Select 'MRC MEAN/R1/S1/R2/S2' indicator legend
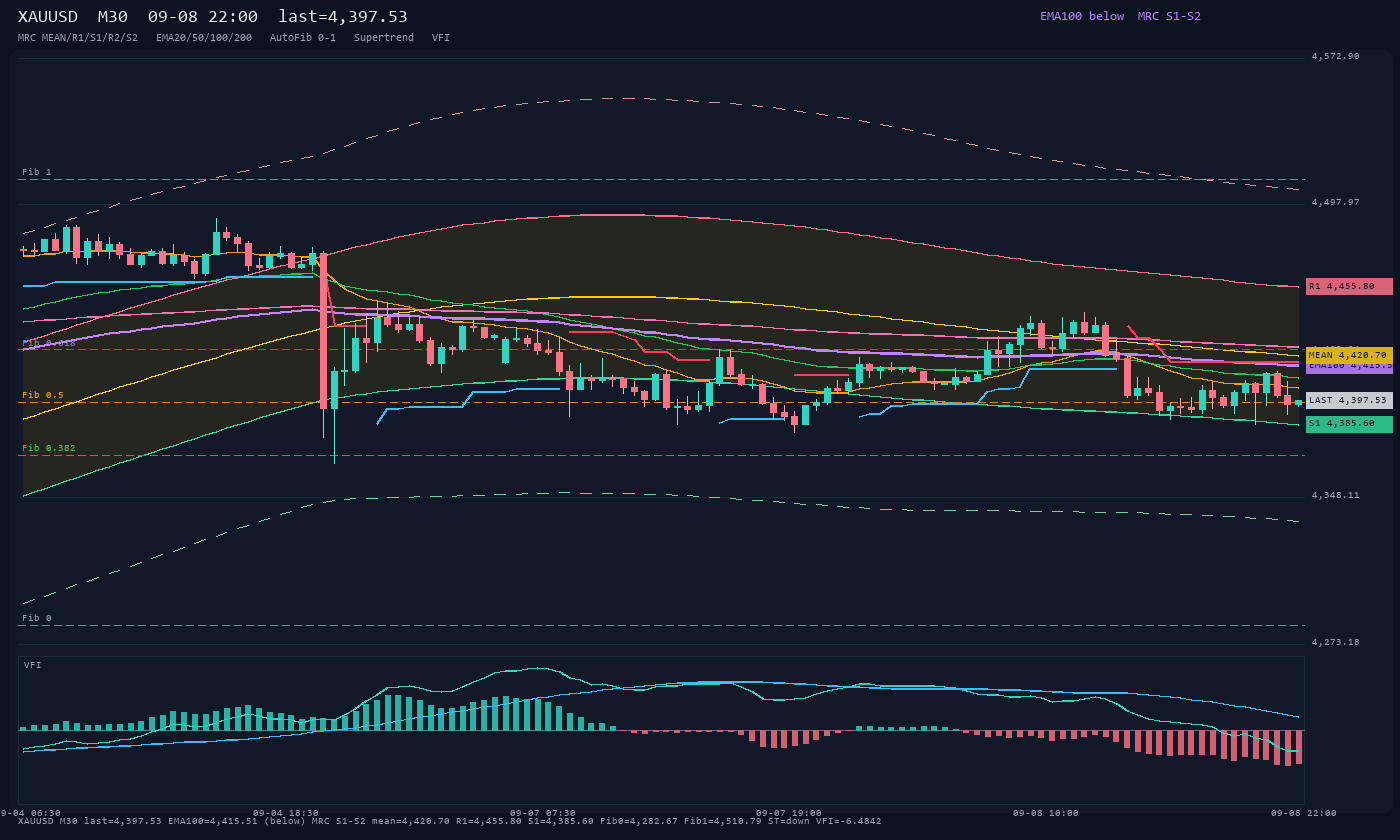Screen dimensions: 1400x840 coord(78,37)
